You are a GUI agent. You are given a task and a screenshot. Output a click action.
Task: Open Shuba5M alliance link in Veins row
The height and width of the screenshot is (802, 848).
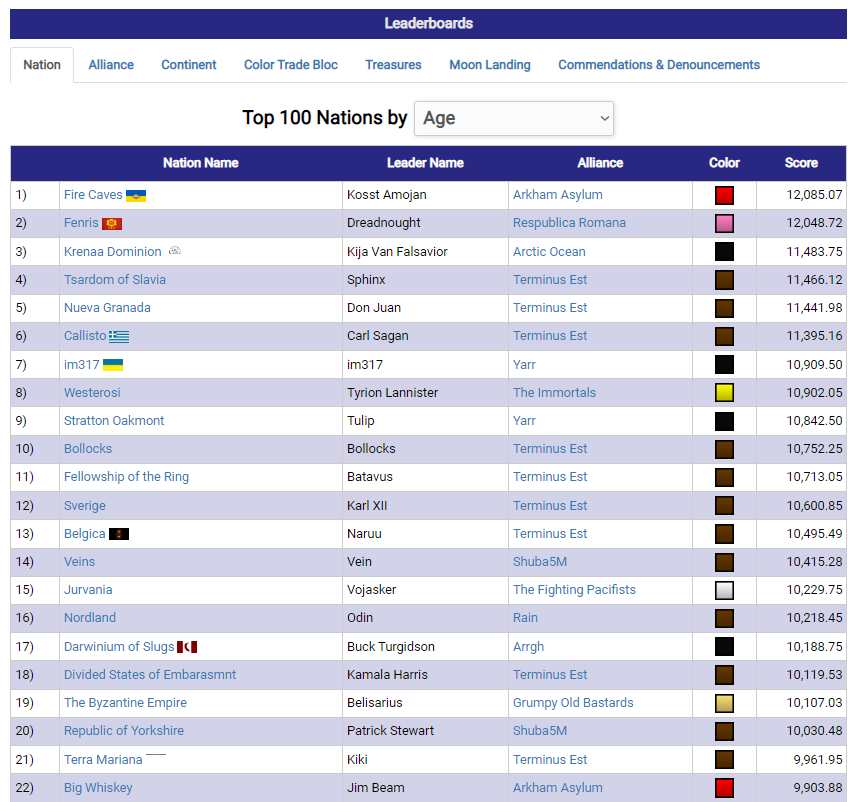click(x=540, y=562)
